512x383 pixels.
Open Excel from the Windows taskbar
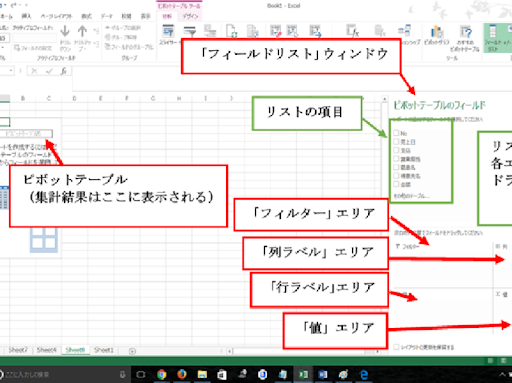click(303, 375)
